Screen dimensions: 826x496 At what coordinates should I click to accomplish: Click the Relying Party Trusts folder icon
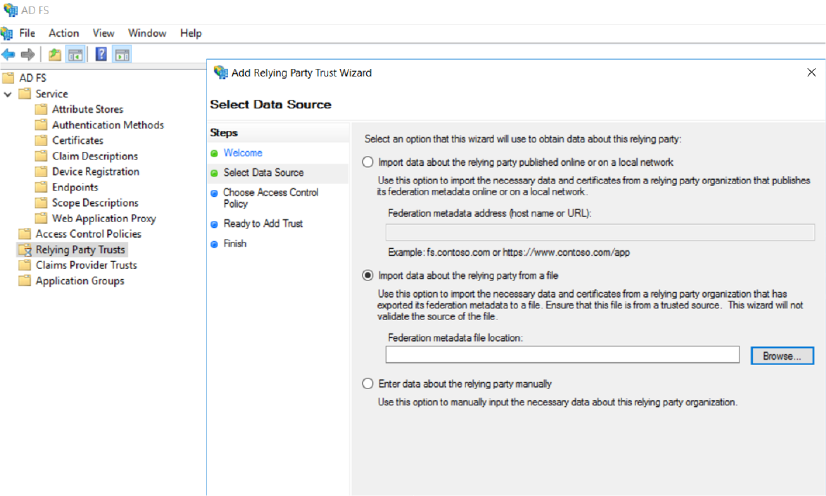(x=25, y=250)
